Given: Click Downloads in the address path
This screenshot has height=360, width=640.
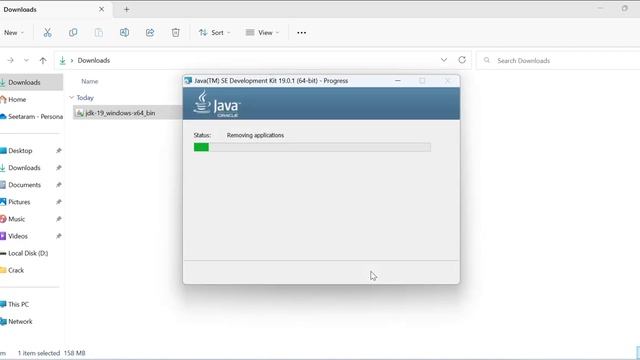Looking at the screenshot, I should tap(94, 60).
